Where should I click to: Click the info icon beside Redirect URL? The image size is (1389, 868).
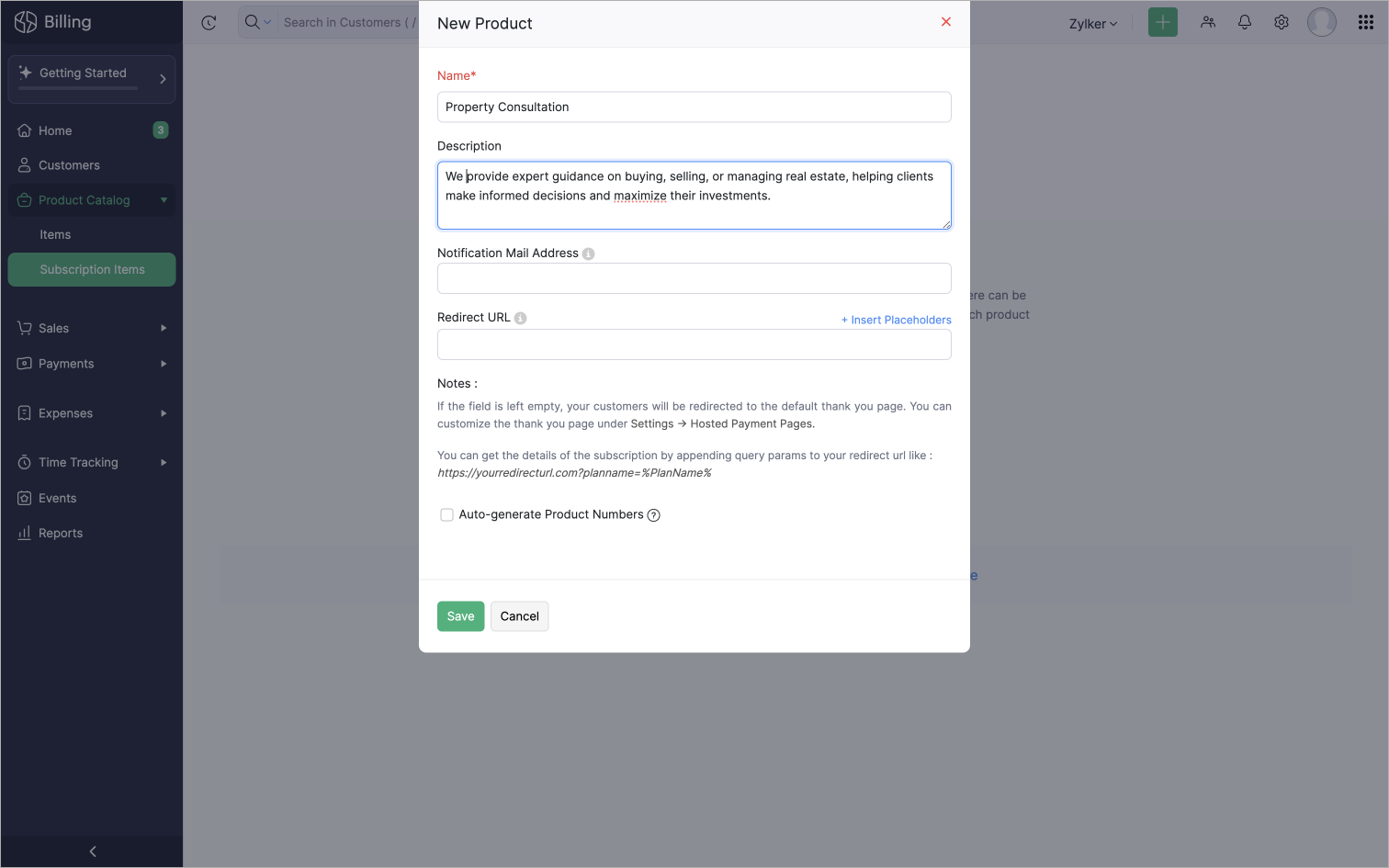tap(521, 319)
